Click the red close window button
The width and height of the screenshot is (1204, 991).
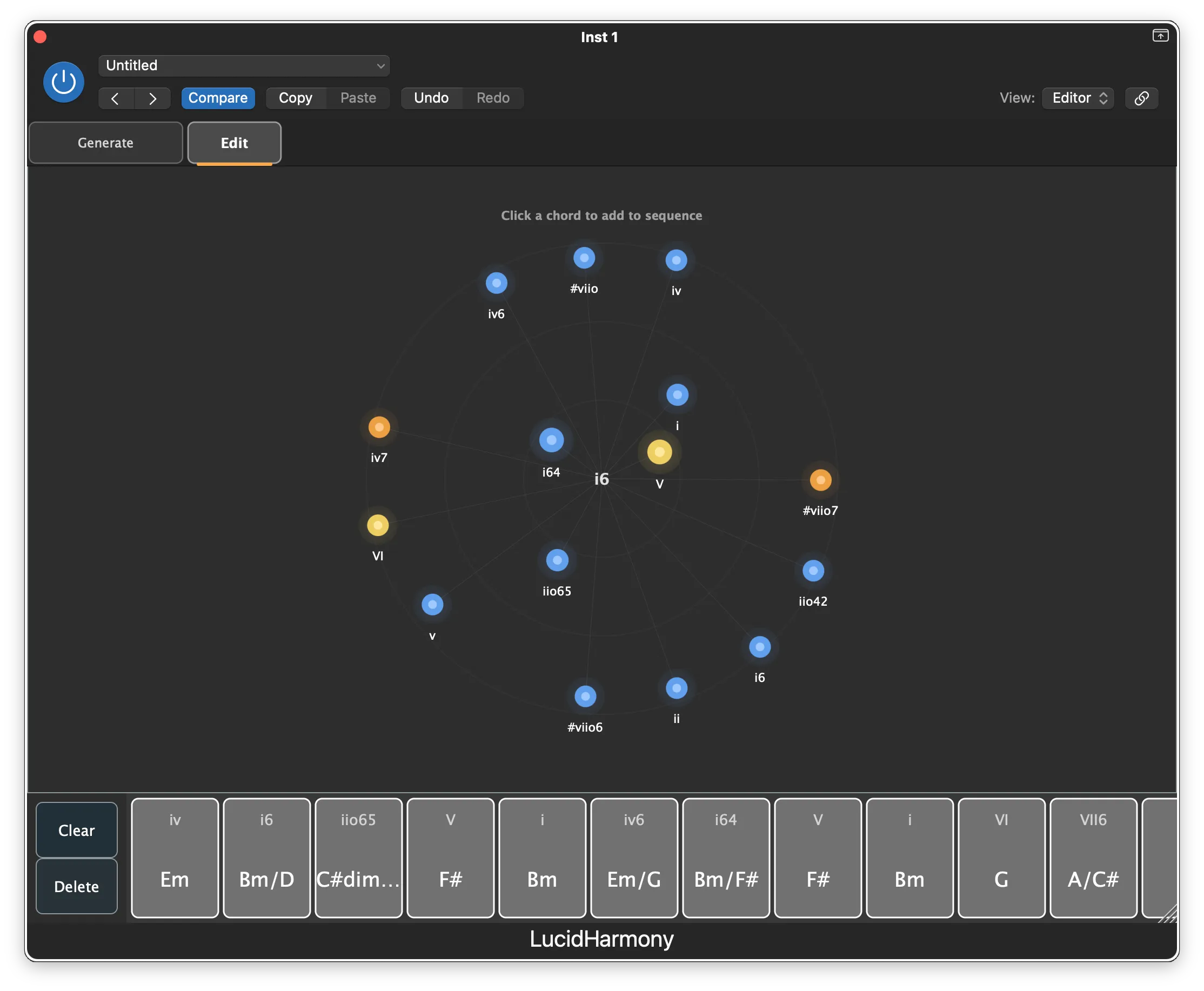coord(40,37)
